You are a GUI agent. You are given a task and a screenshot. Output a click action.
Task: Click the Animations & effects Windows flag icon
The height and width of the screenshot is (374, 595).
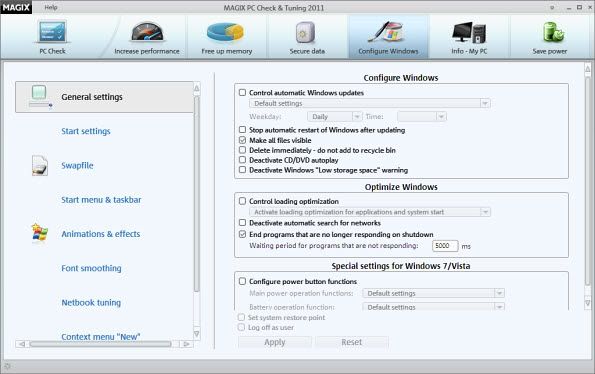39,233
